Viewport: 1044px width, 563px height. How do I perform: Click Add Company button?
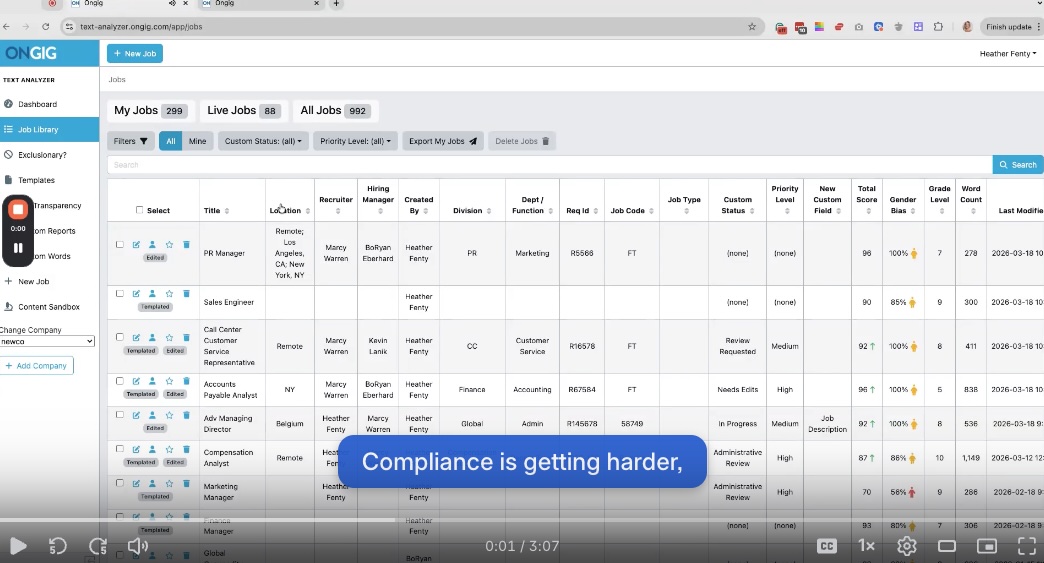37,365
